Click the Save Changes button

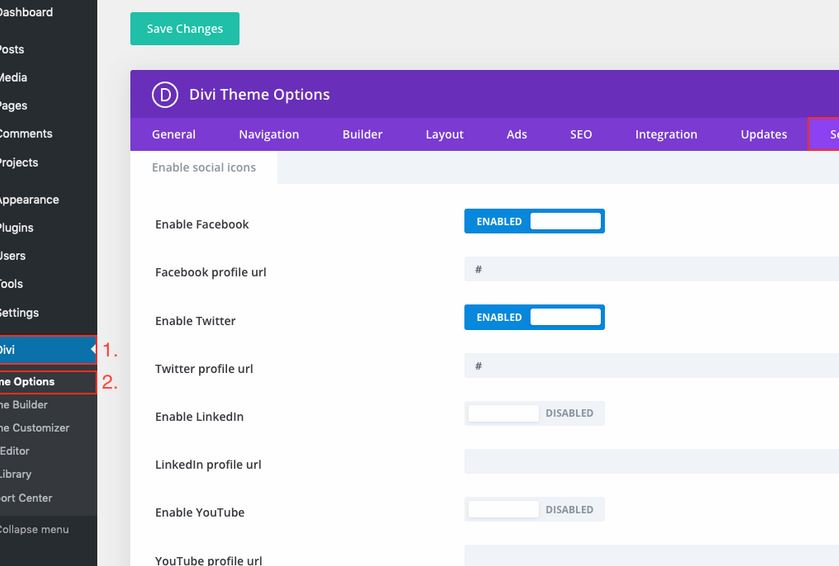(185, 29)
